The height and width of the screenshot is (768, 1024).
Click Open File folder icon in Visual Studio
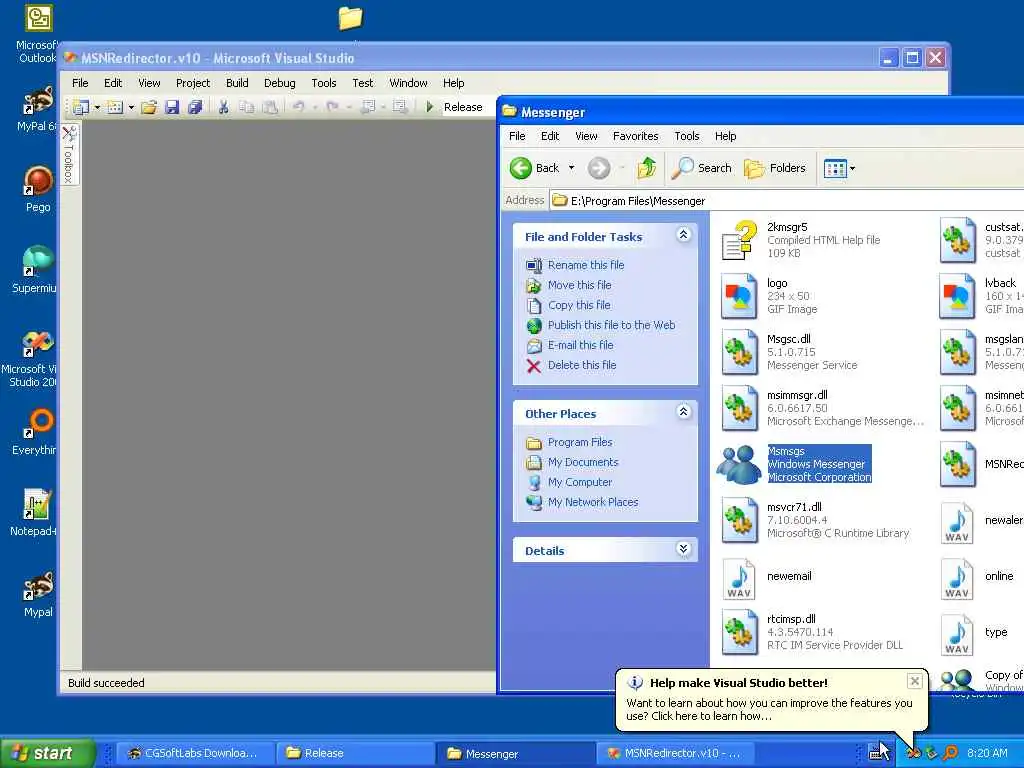click(149, 107)
